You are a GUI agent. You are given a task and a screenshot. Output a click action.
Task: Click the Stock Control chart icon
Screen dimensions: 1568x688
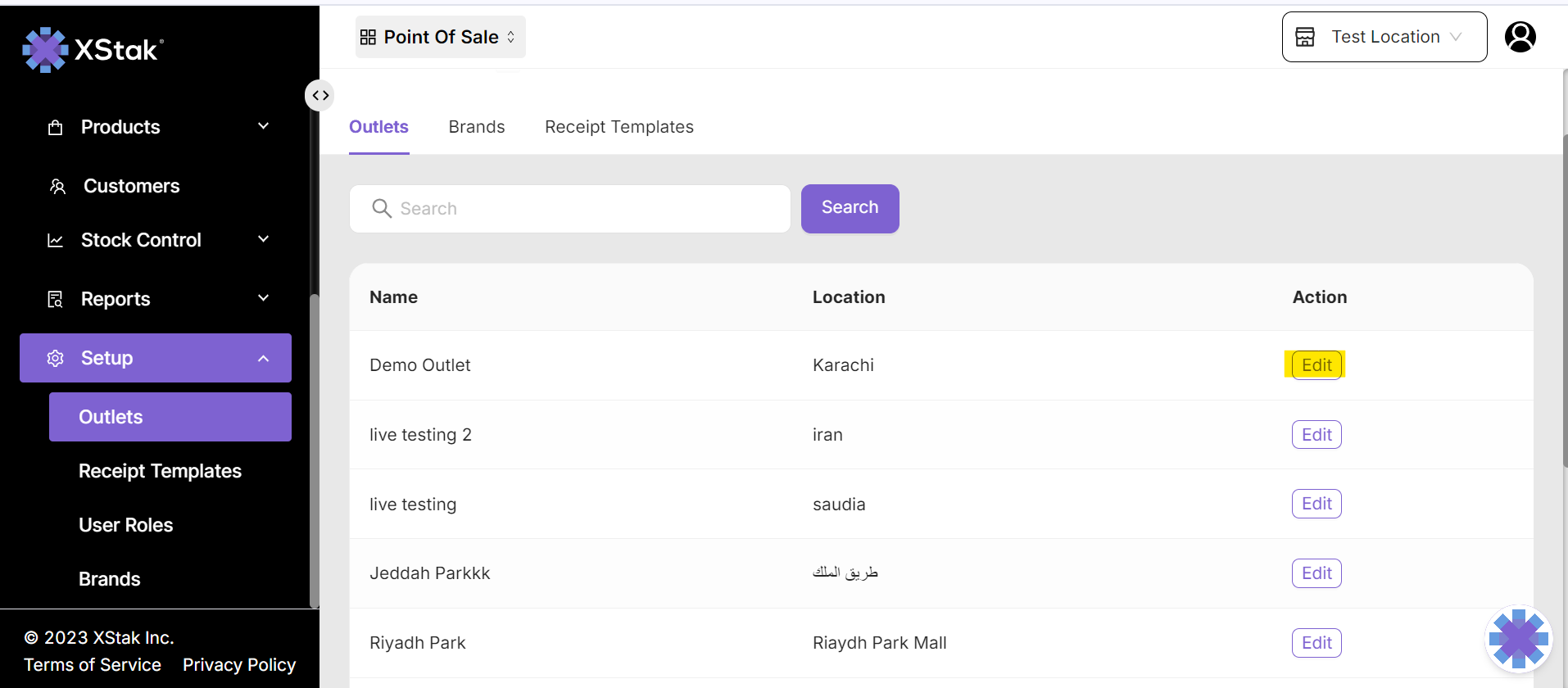(56, 241)
